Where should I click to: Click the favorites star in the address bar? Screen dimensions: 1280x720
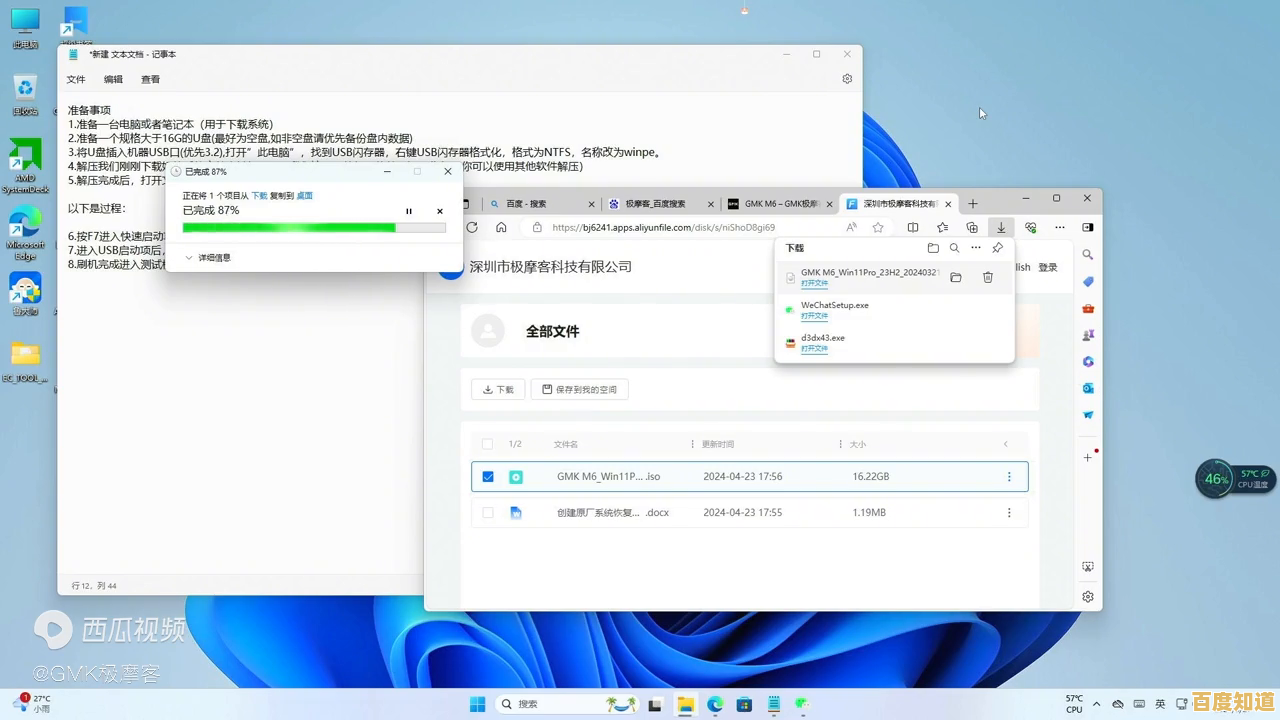pos(877,227)
